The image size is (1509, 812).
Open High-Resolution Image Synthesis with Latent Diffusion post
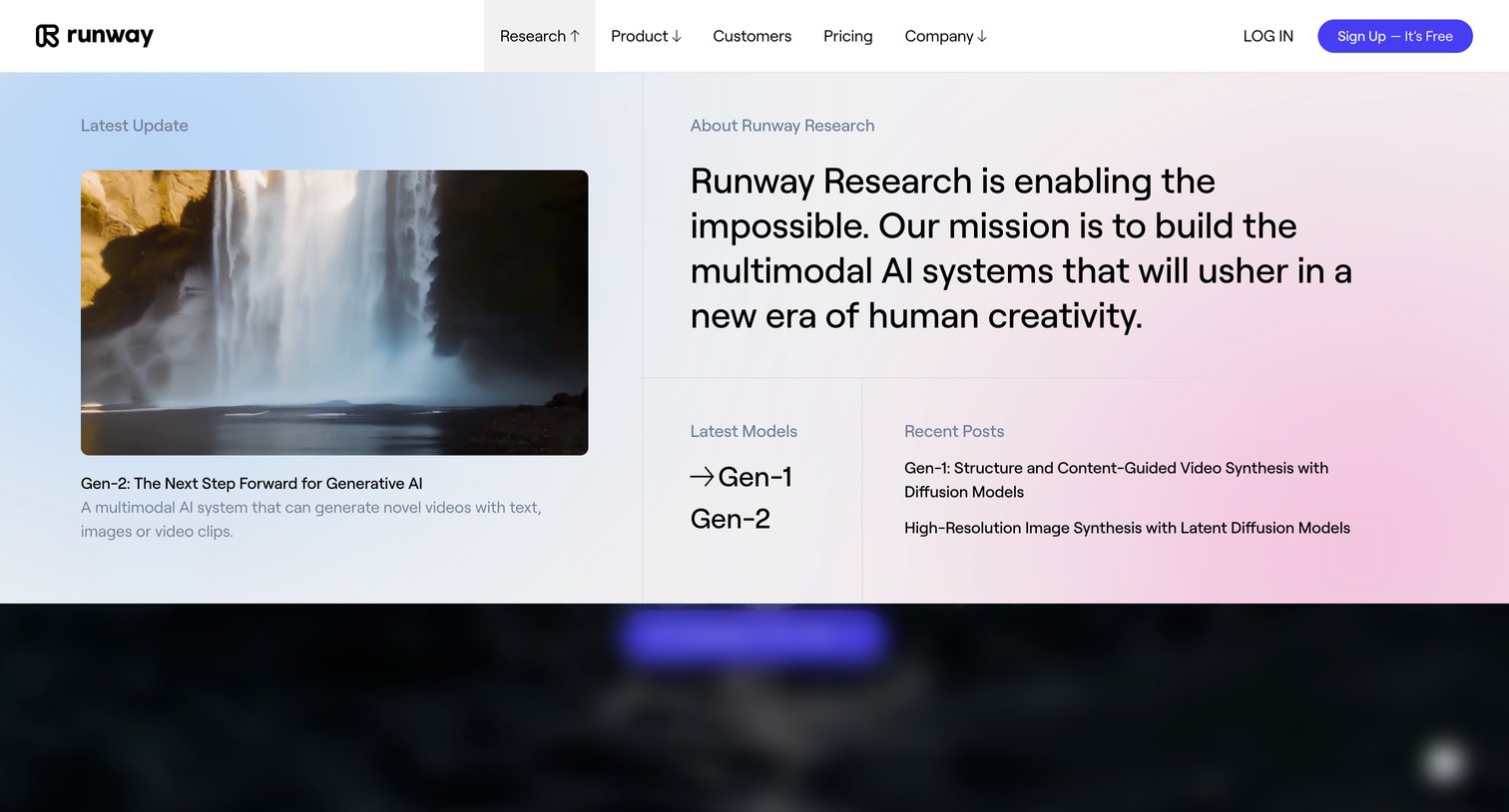[x=1127, y=528]
